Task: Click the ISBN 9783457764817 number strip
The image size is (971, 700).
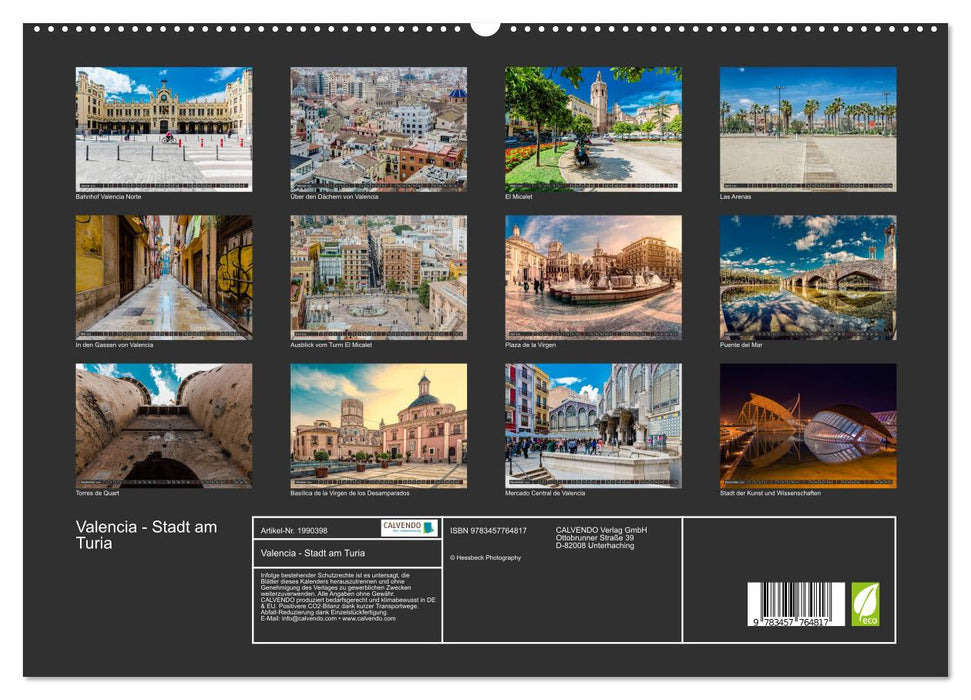Action: click(487, 530)
